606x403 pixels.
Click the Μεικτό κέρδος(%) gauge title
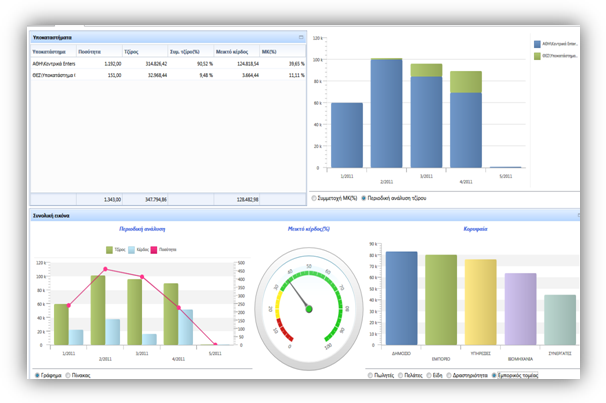[309, 229]
